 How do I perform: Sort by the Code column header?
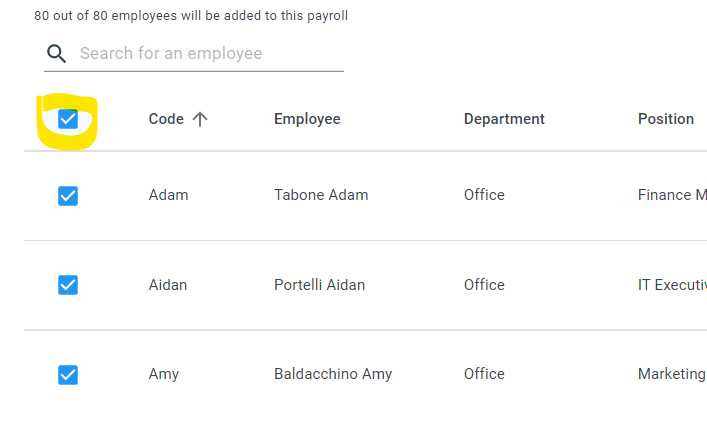(166, 119)
